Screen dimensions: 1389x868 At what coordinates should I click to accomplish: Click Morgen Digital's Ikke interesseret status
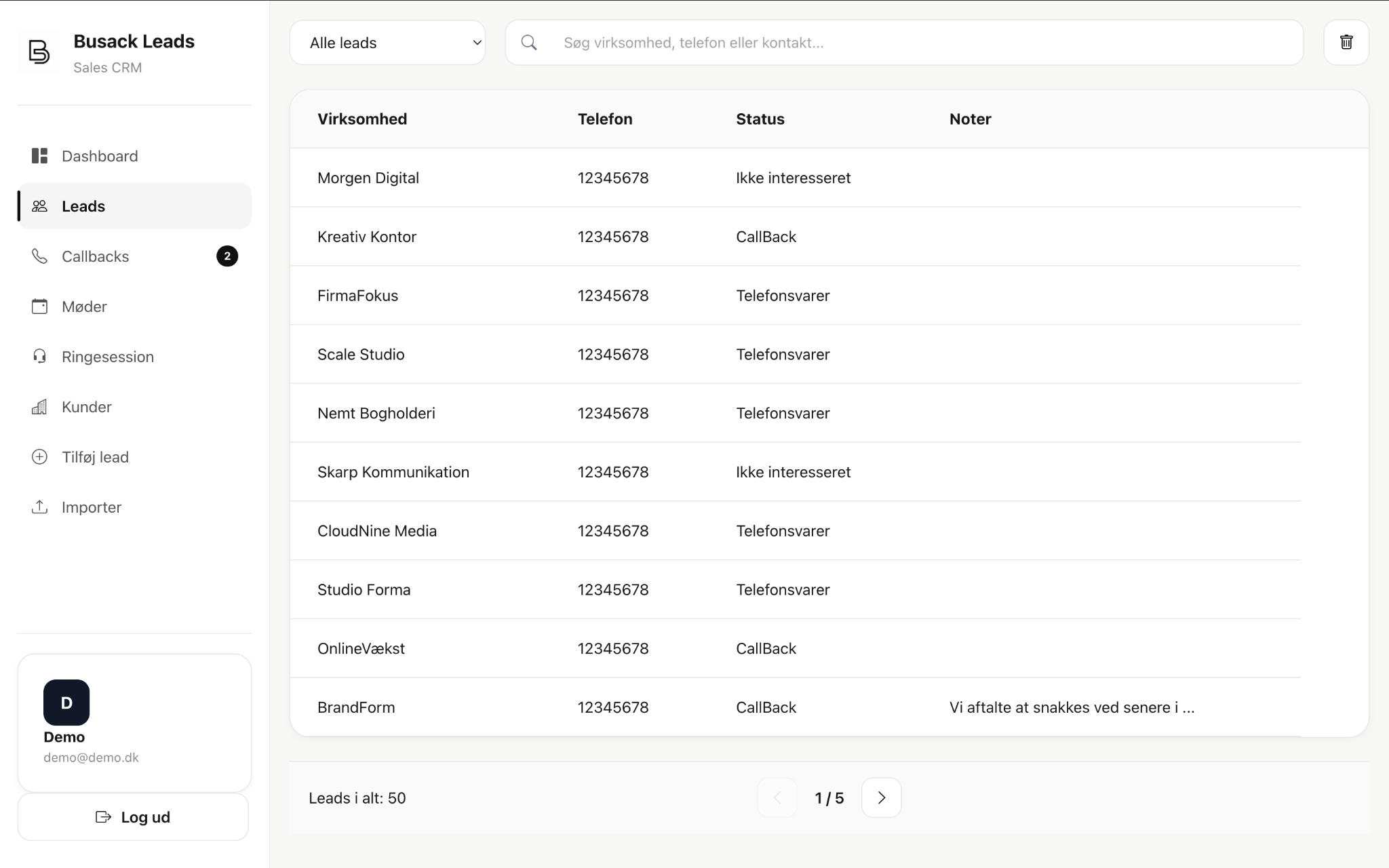[793, 178]
